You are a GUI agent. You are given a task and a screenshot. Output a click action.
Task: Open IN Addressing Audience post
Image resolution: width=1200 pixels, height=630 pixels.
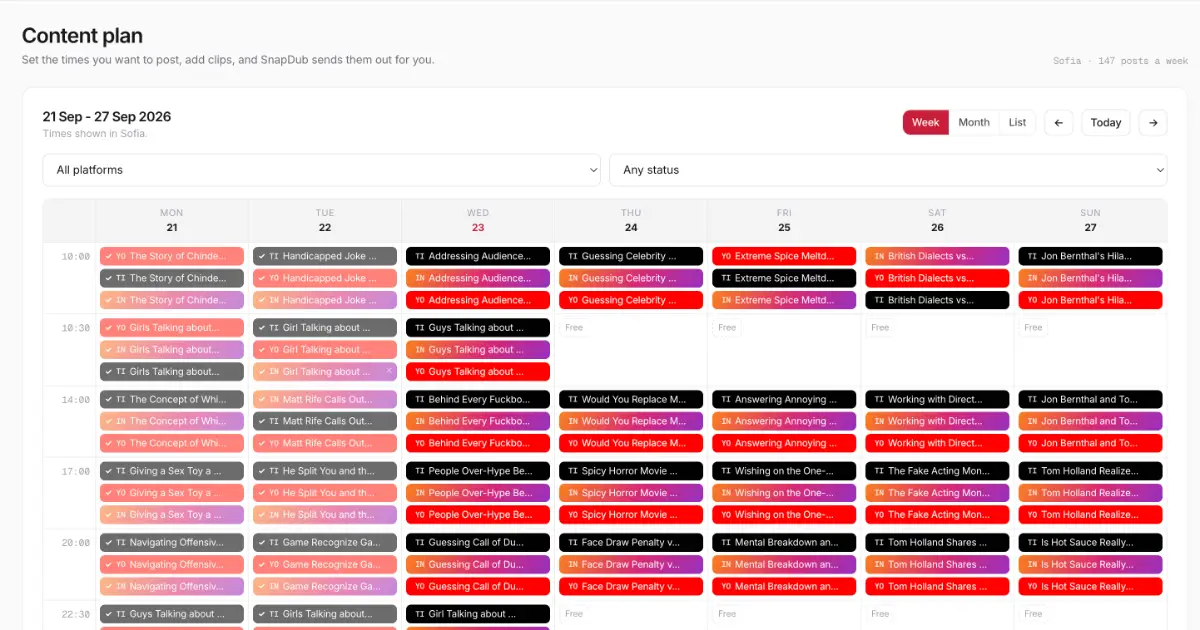(x=478, y=278)
